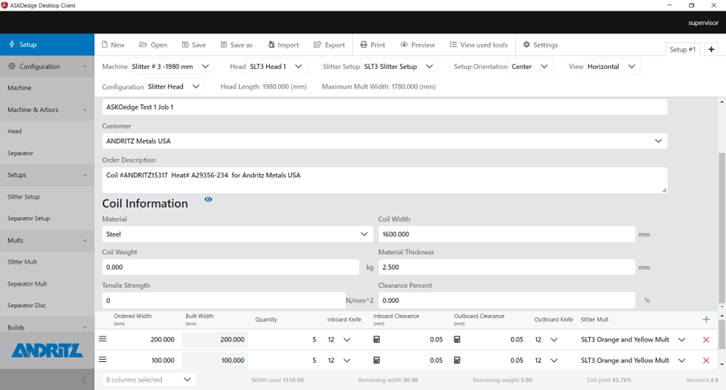This screenshot has width=726, height=390.
Task: Create a new setup with New
Action: tap(113, 45)
